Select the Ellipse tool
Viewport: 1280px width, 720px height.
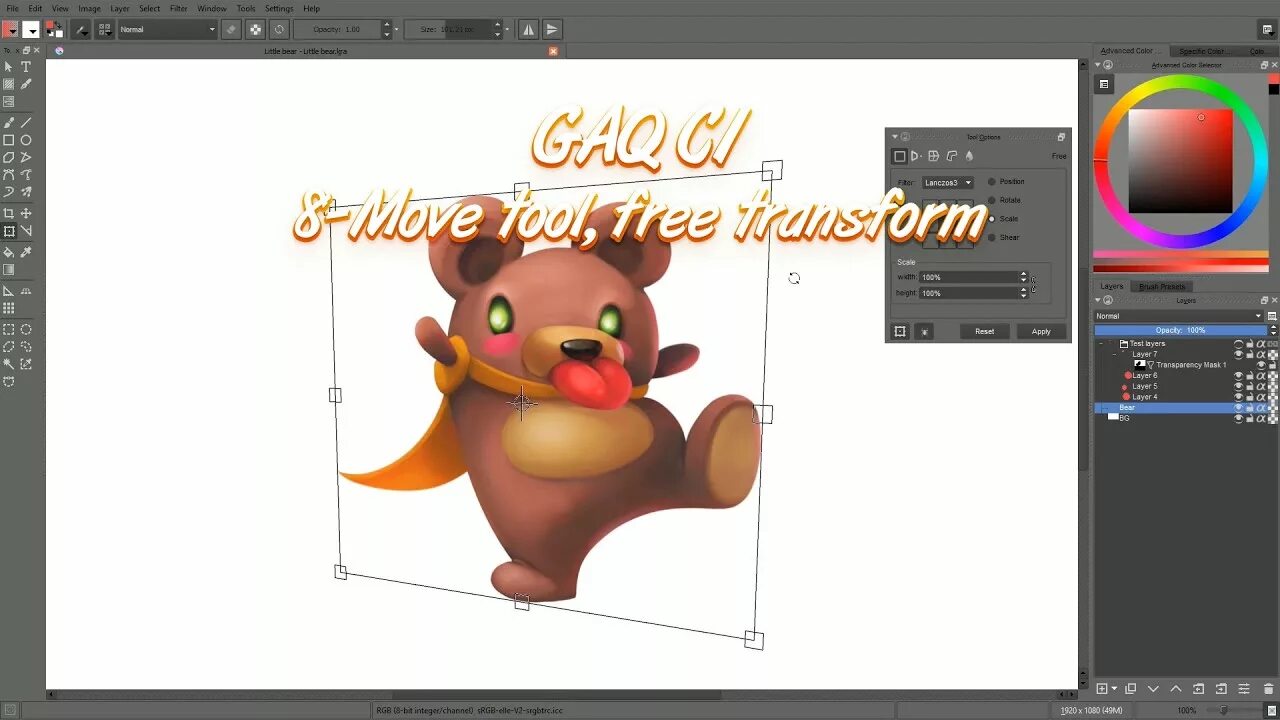[26, 140]
